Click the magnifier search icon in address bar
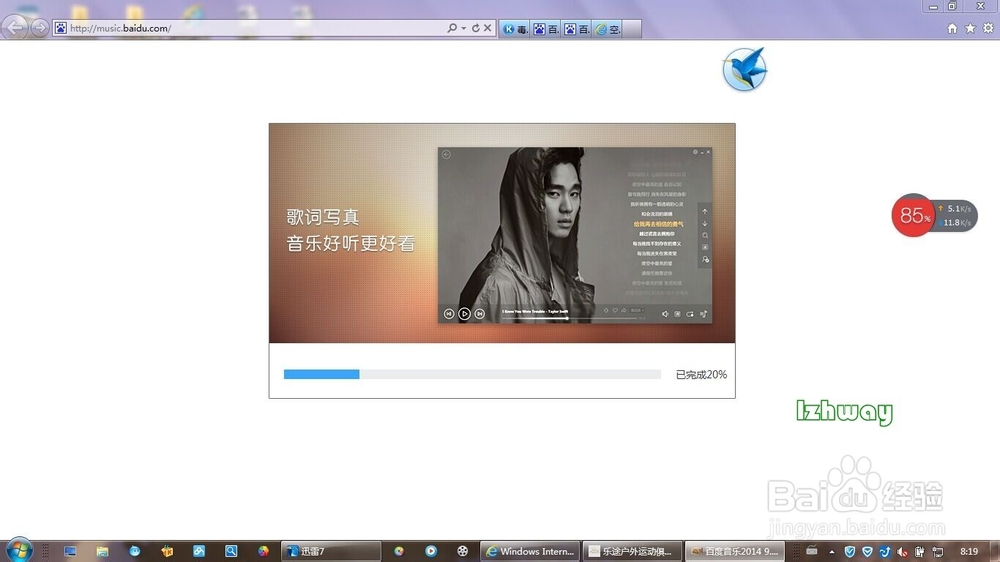1000x562 pixels. [452, 28]
